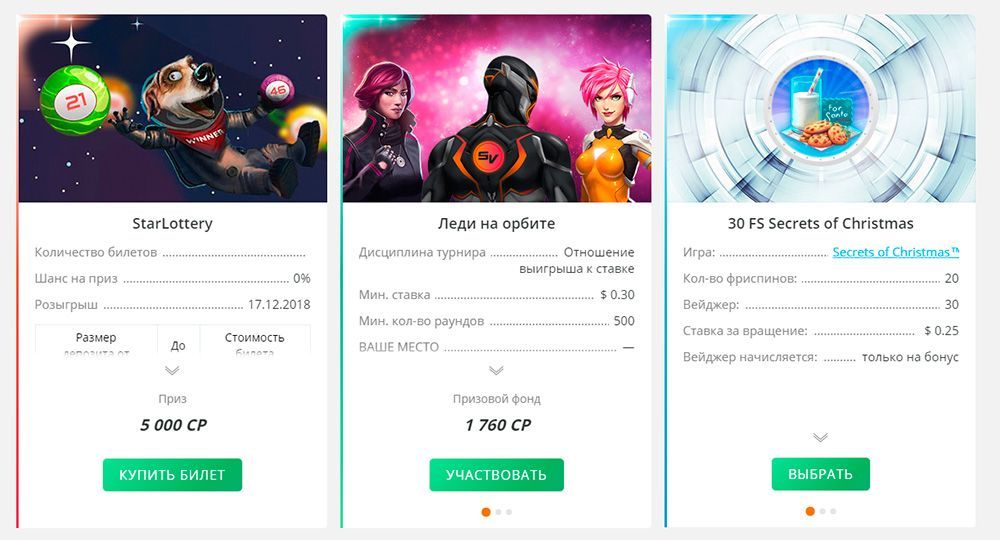Click the КУПИТЬ БИЛЕТ button
Image resolution: width=1000 pixels, height=540 pixels.
pos(172,475)
